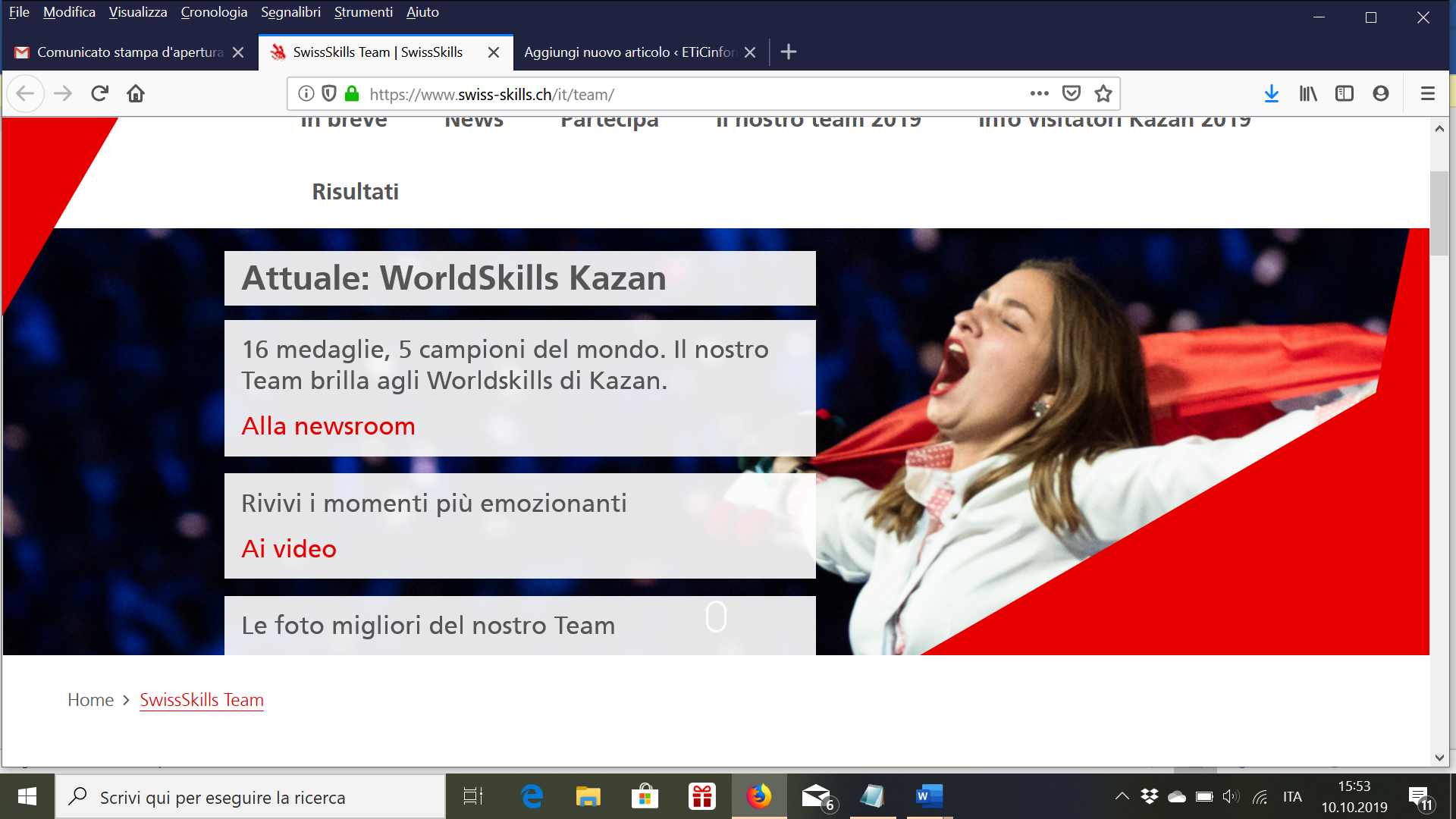Open Firefox account menu
This screenshot has height=819, width=1456.
pyautogui.click(x=1381, y=94)
